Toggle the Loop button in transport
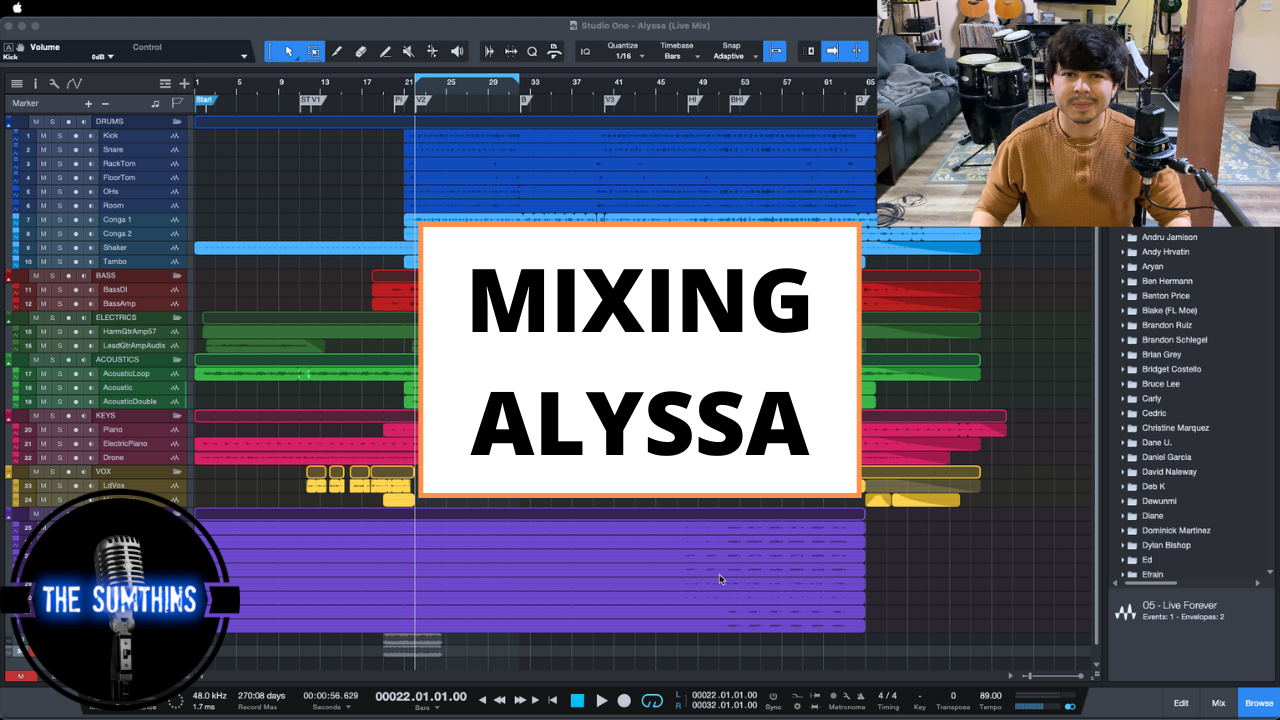Screen dimensions: 1280x720 pyautogui.click(x=652, y=700)
